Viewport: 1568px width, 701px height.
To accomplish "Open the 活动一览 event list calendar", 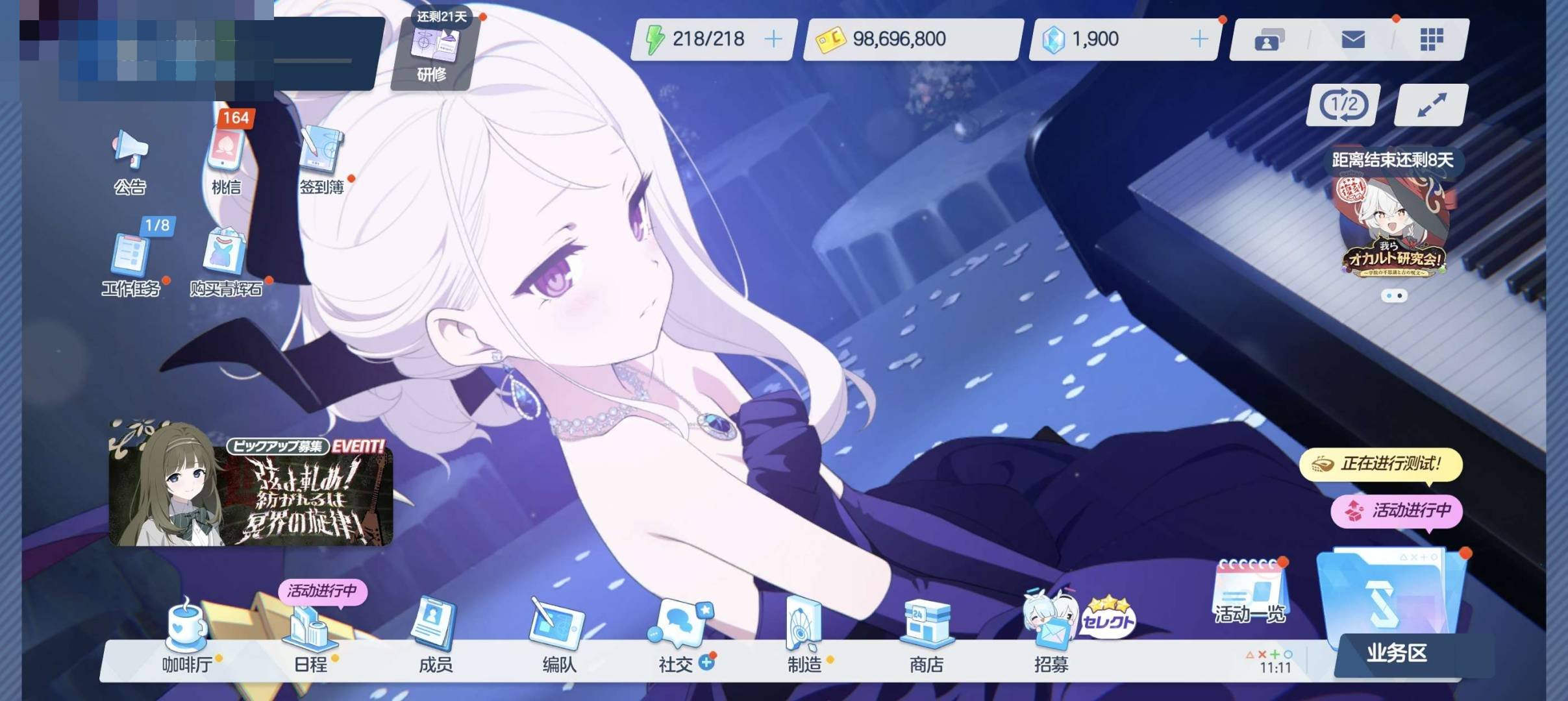I will 1251,591.
